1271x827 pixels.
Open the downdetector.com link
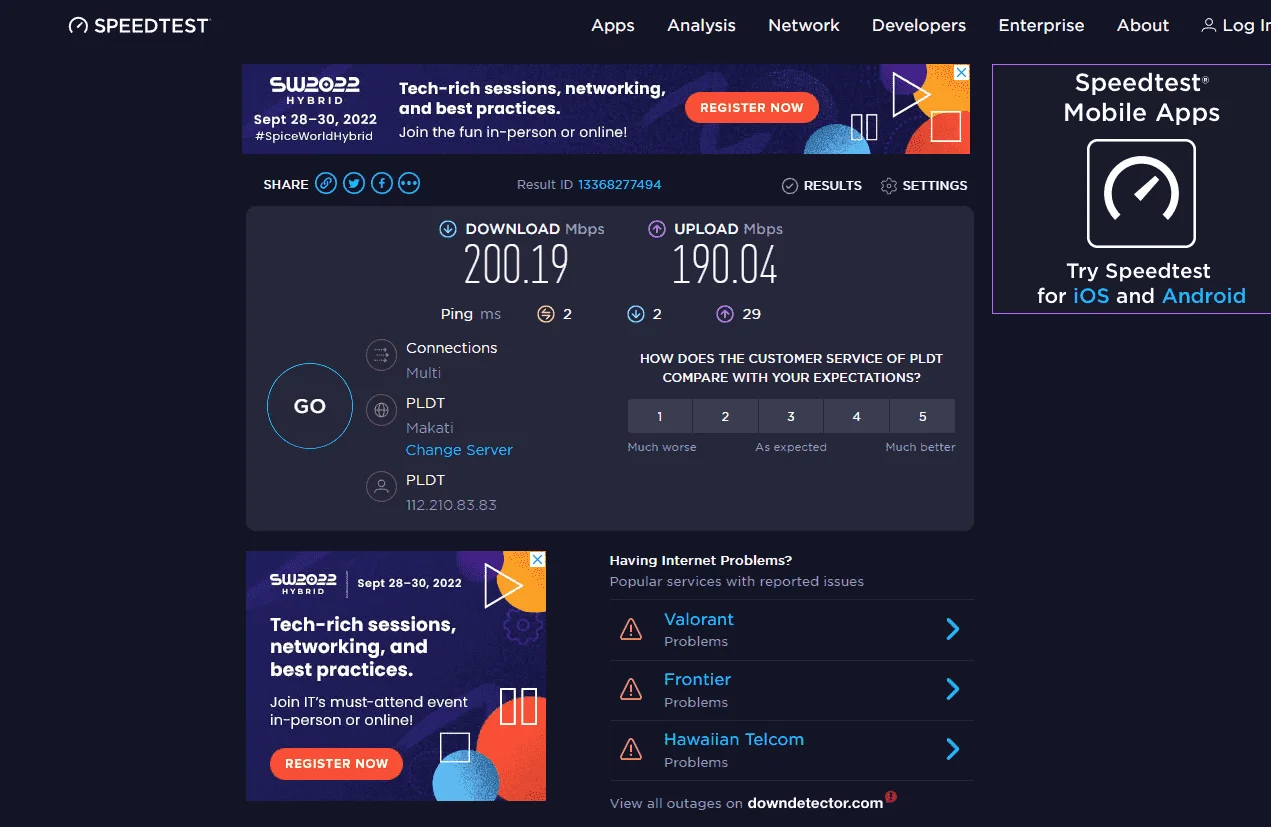[x=815, y=803]
